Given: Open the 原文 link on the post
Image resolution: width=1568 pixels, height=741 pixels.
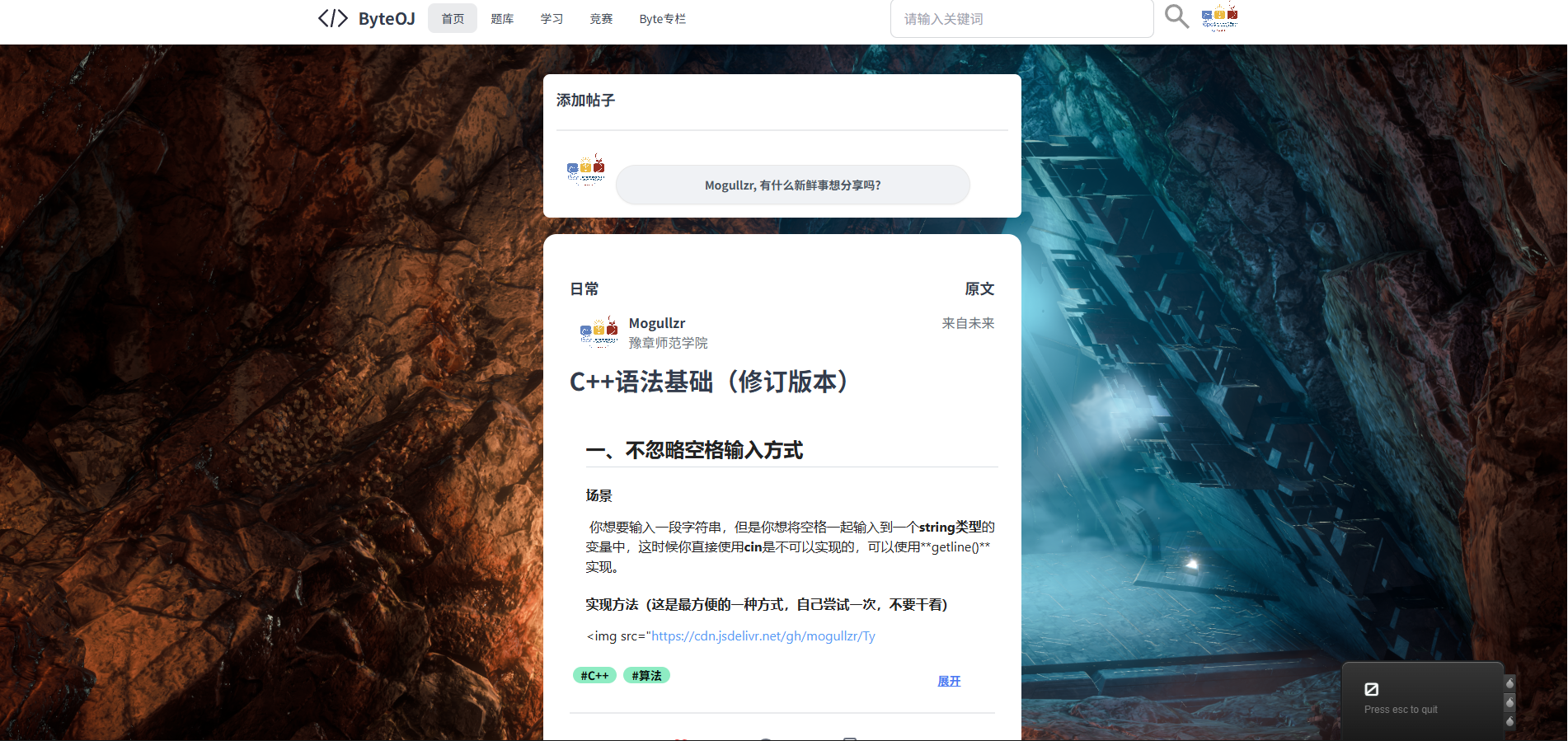Looking at the screenshot, I should pos(979,288).
